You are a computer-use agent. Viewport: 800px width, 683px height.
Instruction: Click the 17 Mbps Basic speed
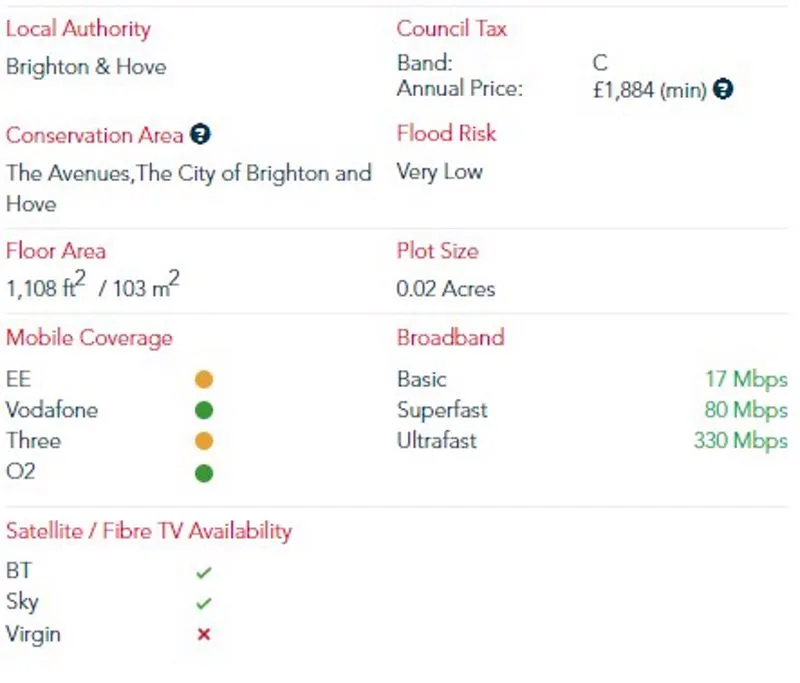[x=746, y=380]
